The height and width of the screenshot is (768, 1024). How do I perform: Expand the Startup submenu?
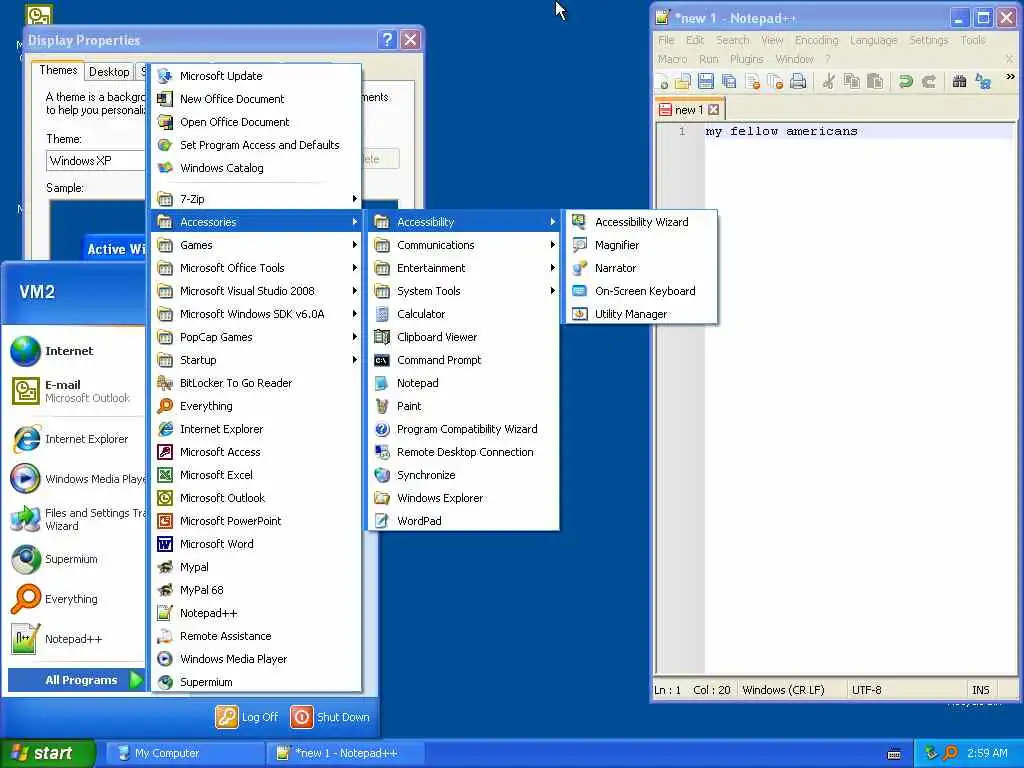point(257,360)
